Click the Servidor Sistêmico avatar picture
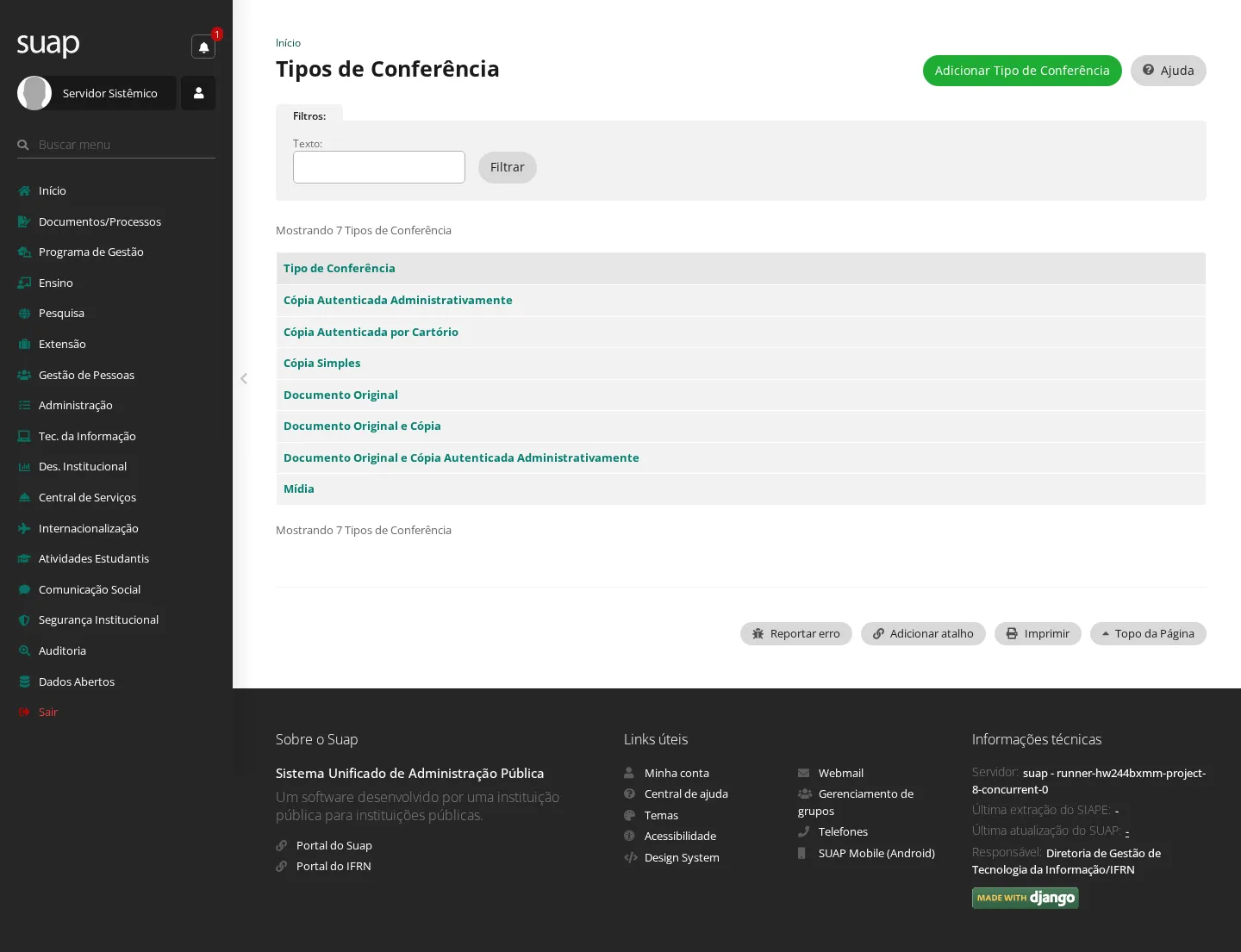This screenshot has width=1241, height=952. [34, 93]
